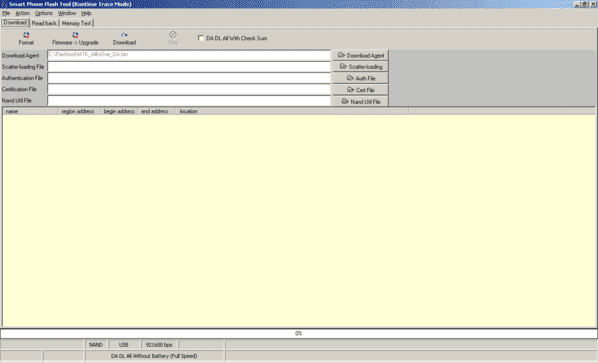Click the 921600 bps status entry
This screenshot has width=598, height=363.
[x=159, y=345]
